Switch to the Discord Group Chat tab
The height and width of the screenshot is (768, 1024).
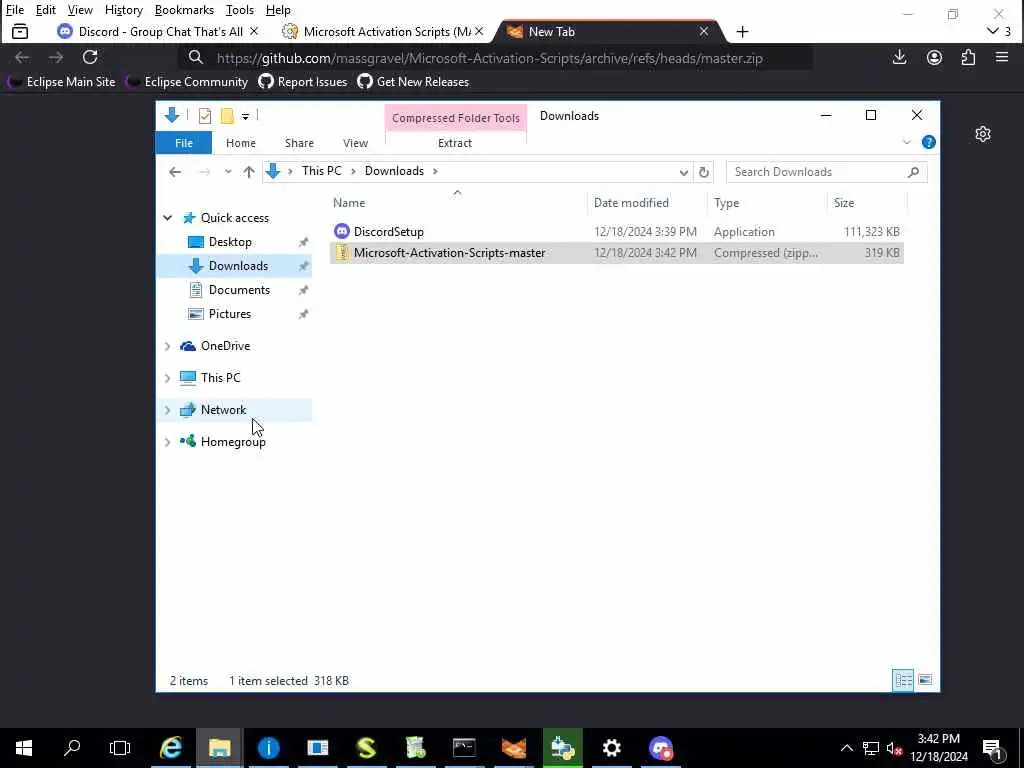157,31
